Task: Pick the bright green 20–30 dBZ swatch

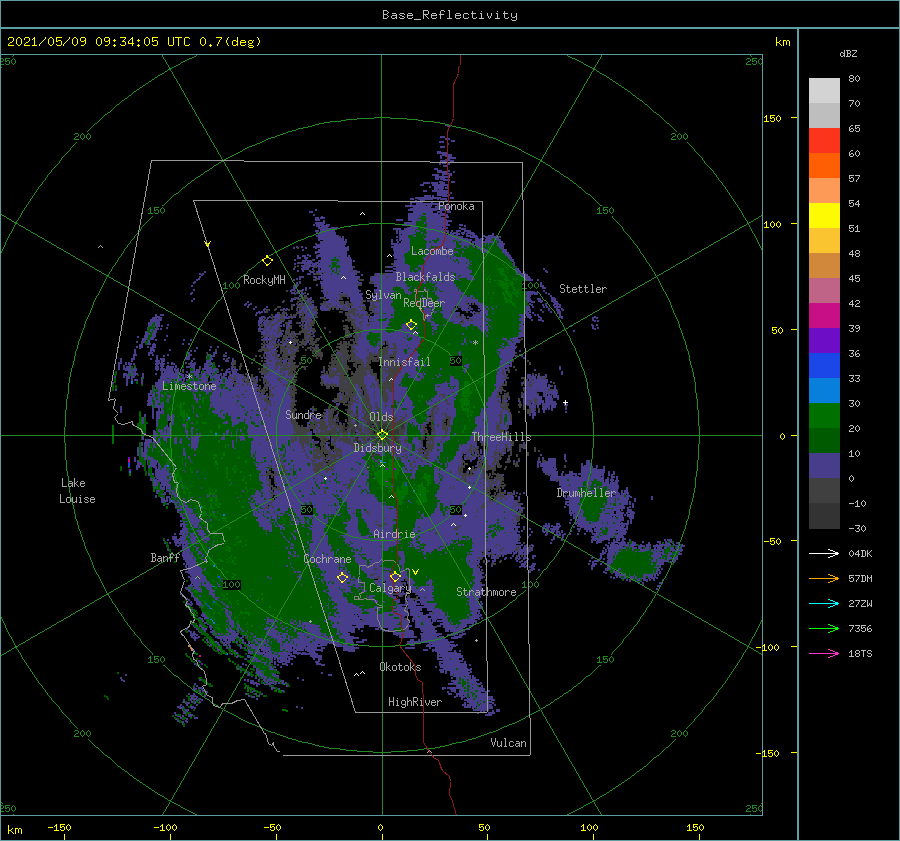Action: tap(824, 416)
